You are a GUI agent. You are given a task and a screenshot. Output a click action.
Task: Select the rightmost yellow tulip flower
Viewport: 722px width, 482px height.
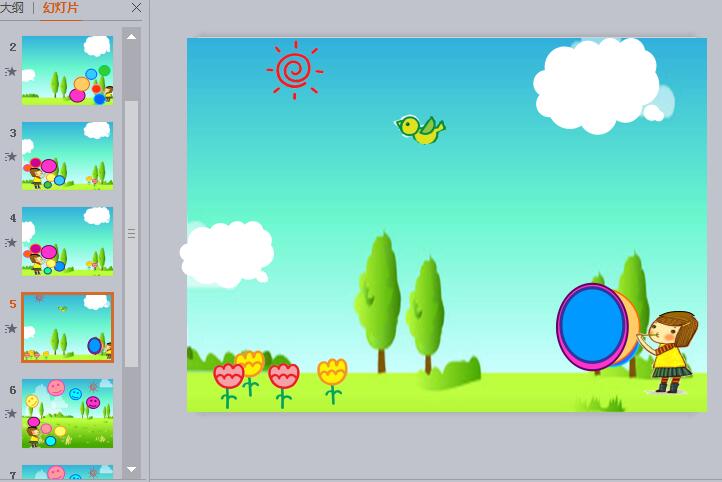(332, 381)
